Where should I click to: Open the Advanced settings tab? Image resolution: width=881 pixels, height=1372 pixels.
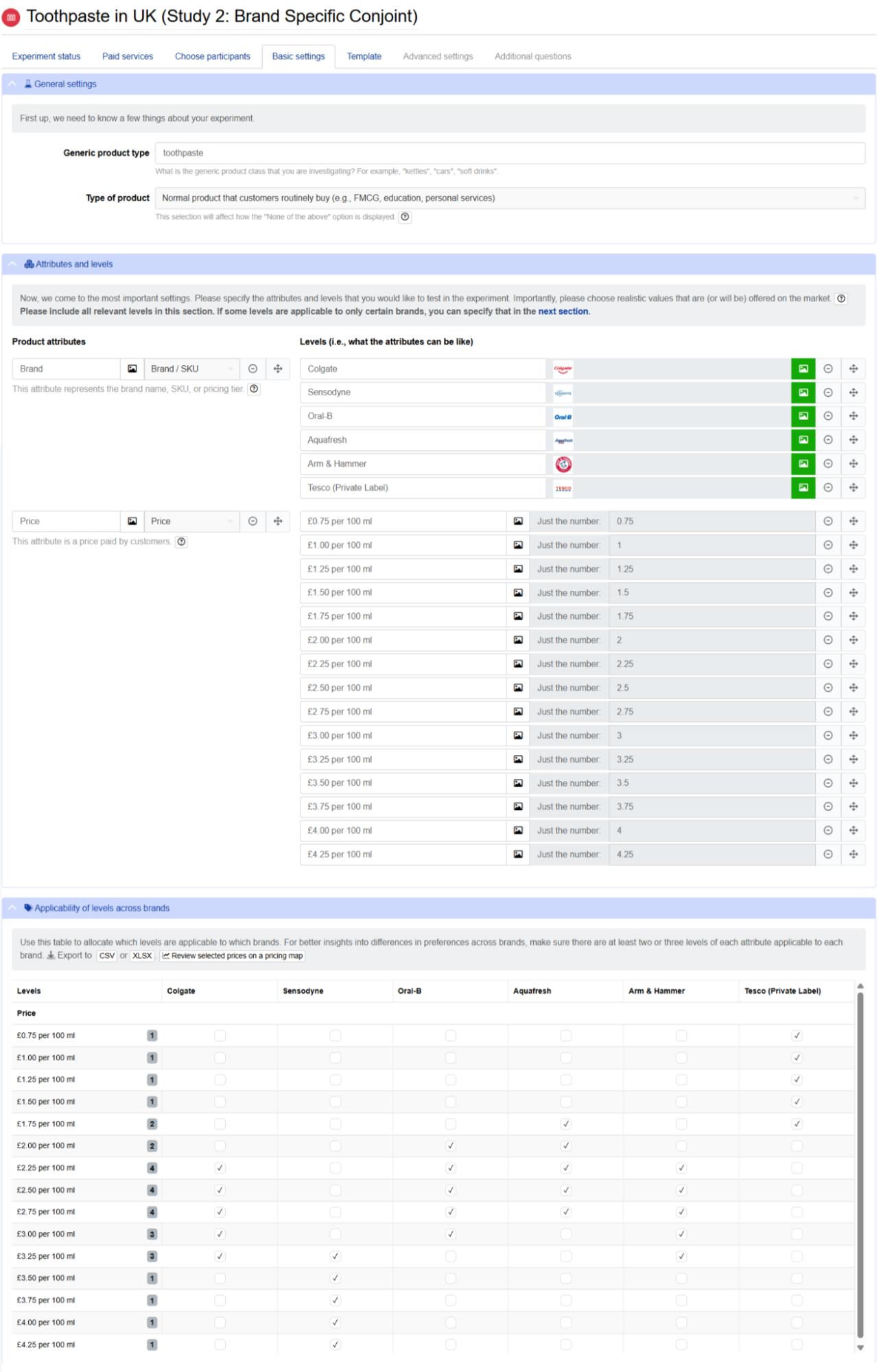tap(438, 56)
